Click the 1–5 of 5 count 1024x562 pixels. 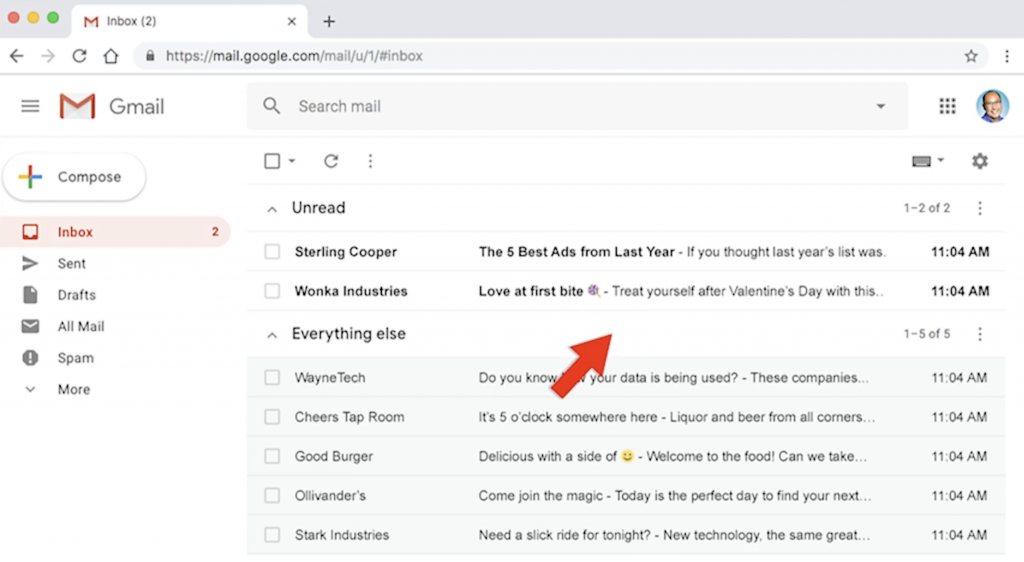(x=927, y=334)
